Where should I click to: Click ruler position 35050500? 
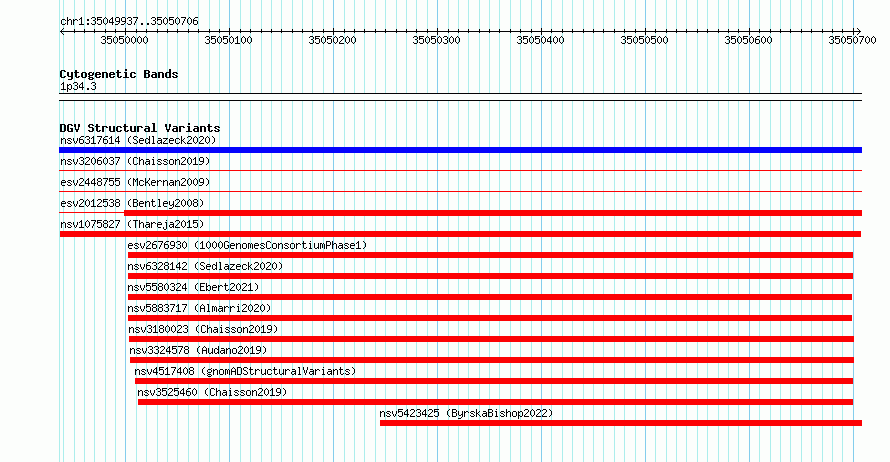pyautogui.click(x=644, y=40)
